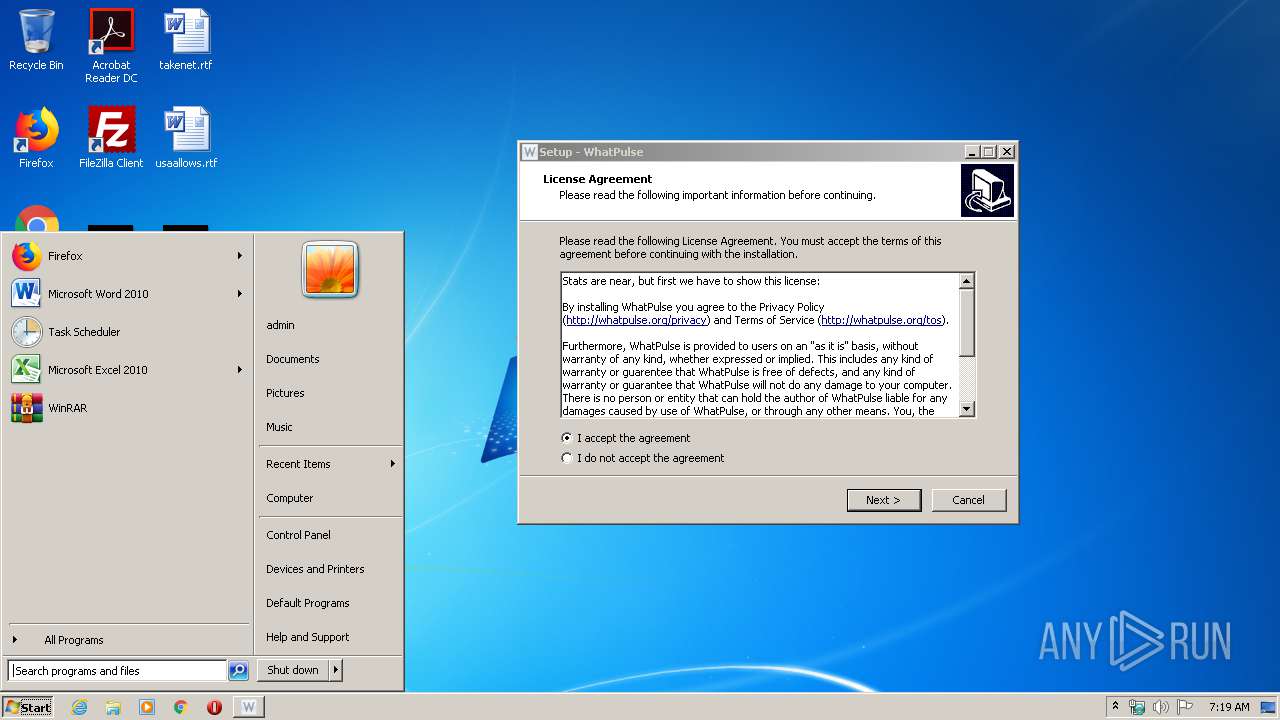
Task: Expand the Recent Items submenu arrow
Action: pyautogui.click(x=393, y=464)
